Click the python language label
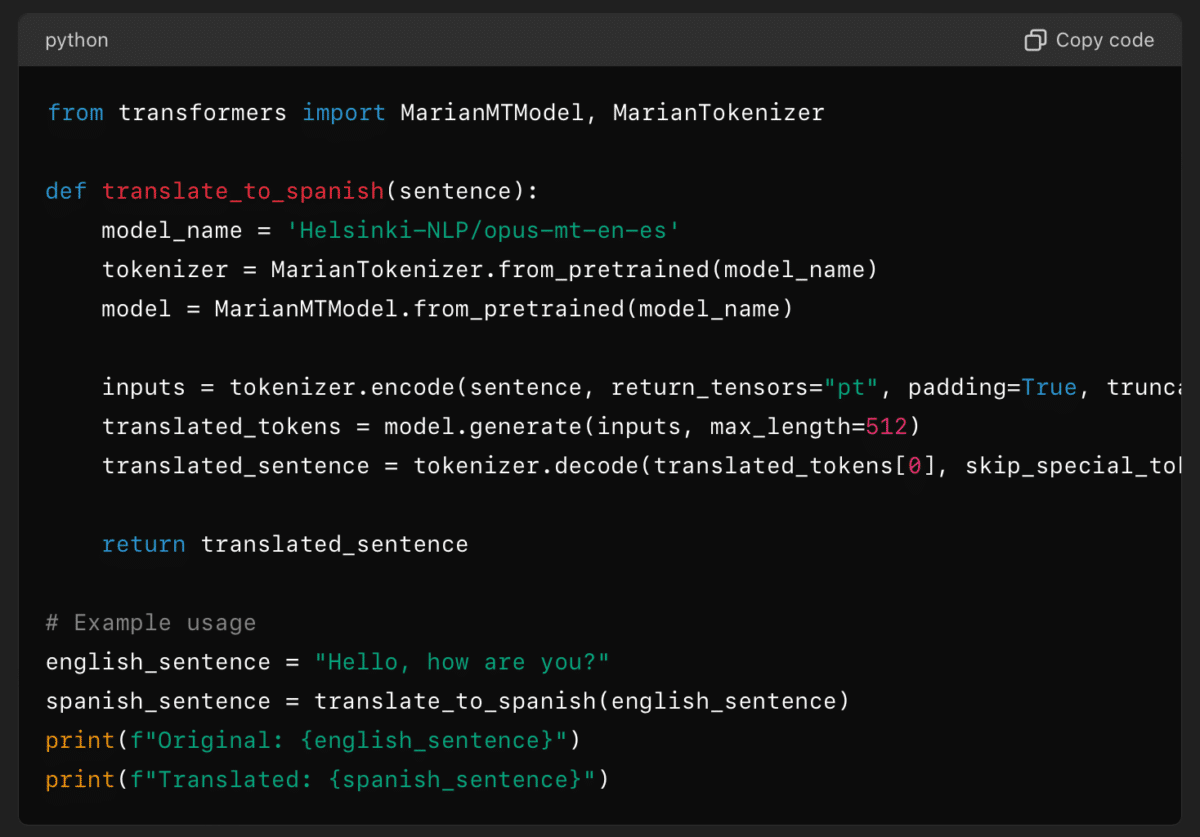The width and height of the screenshot is (1200, 837). (x=76, y=40)
